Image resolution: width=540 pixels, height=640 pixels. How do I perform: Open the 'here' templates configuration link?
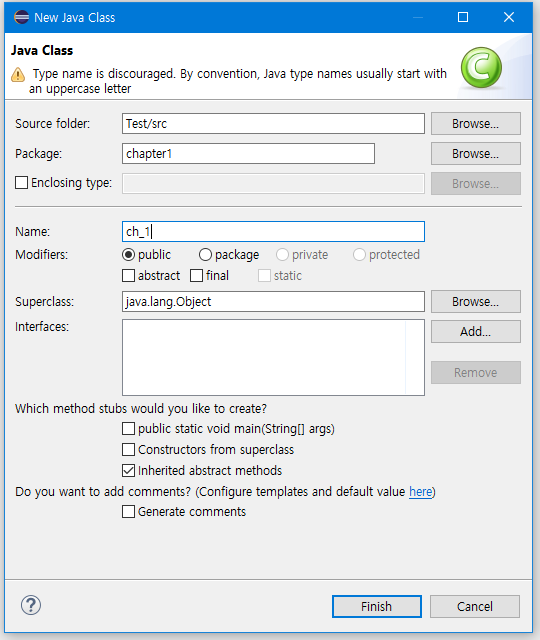tap(420, 492)
